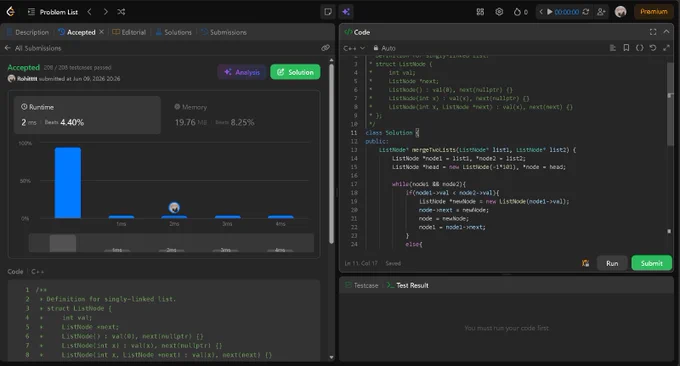Go to the next problem arrow

pyautogui.click(x=105, y=12)
